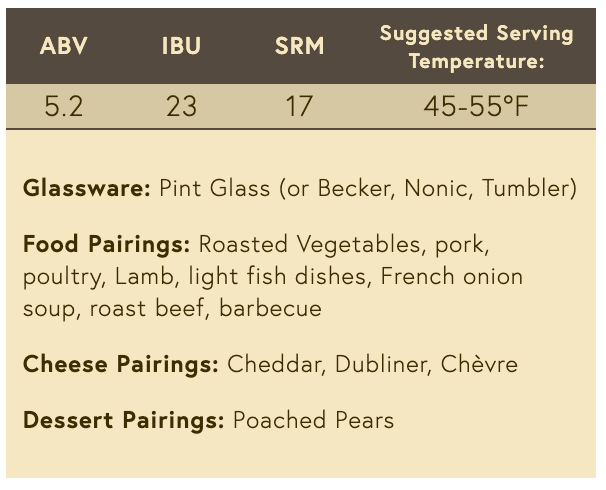Click the 5.2 ABV value
This screenshot has height=490, width=606.
[x=63, y=106]
